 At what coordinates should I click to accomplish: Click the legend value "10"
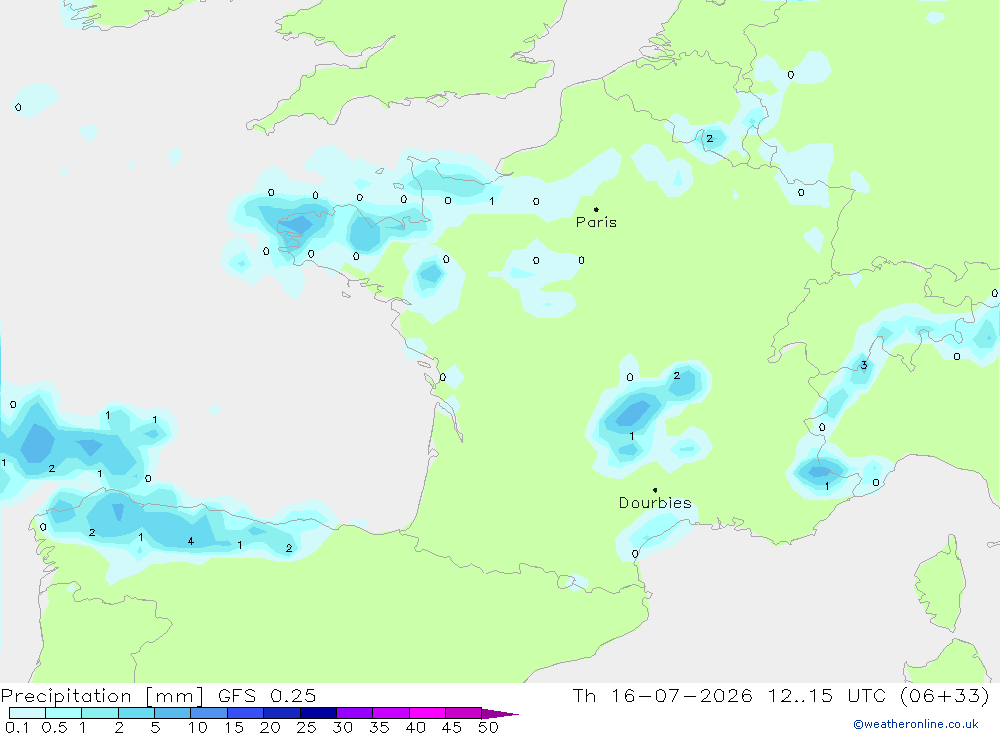pyautogui.click(x=198, y=727)
